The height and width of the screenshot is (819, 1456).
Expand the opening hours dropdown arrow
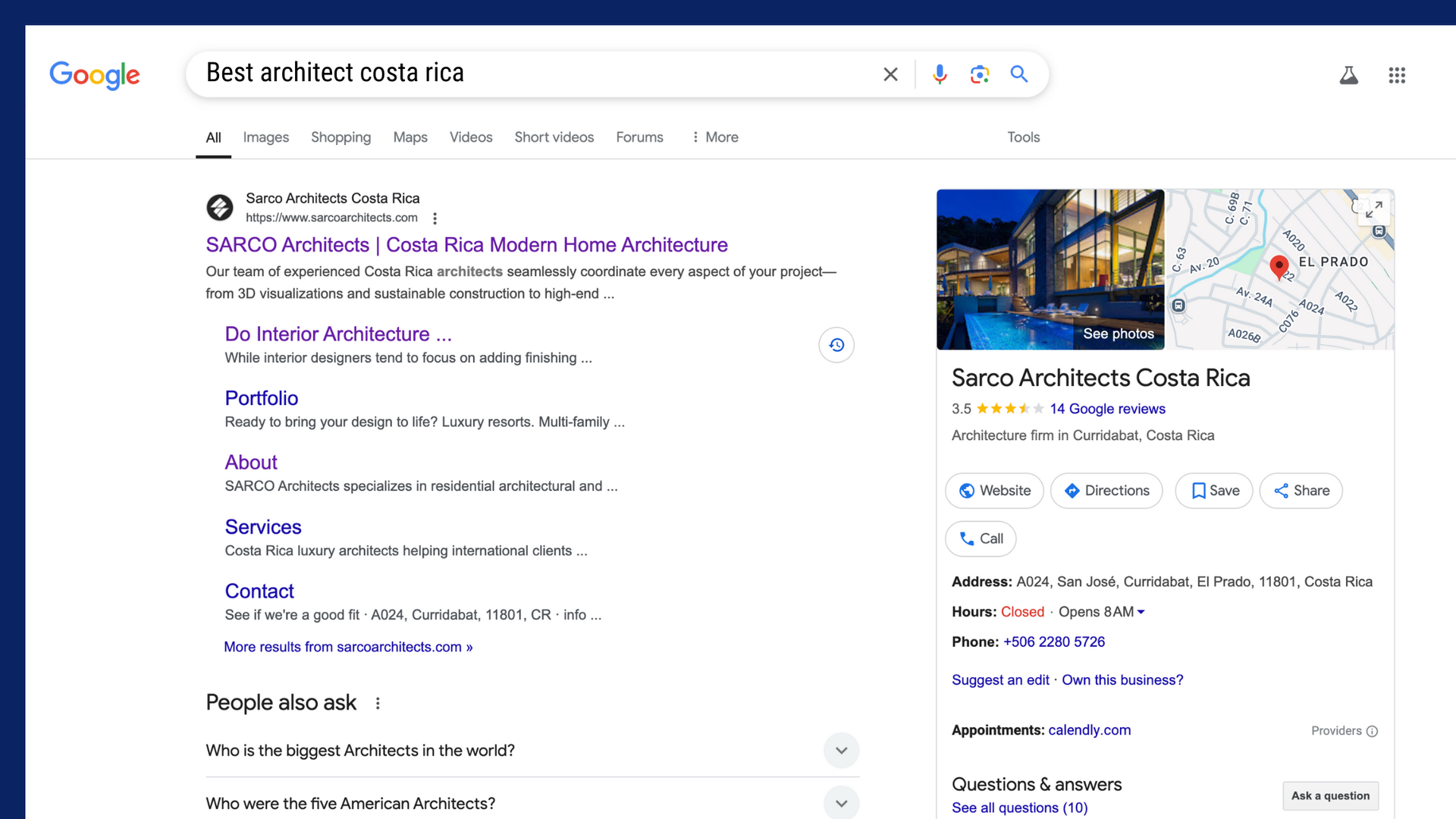[1141, 612]
